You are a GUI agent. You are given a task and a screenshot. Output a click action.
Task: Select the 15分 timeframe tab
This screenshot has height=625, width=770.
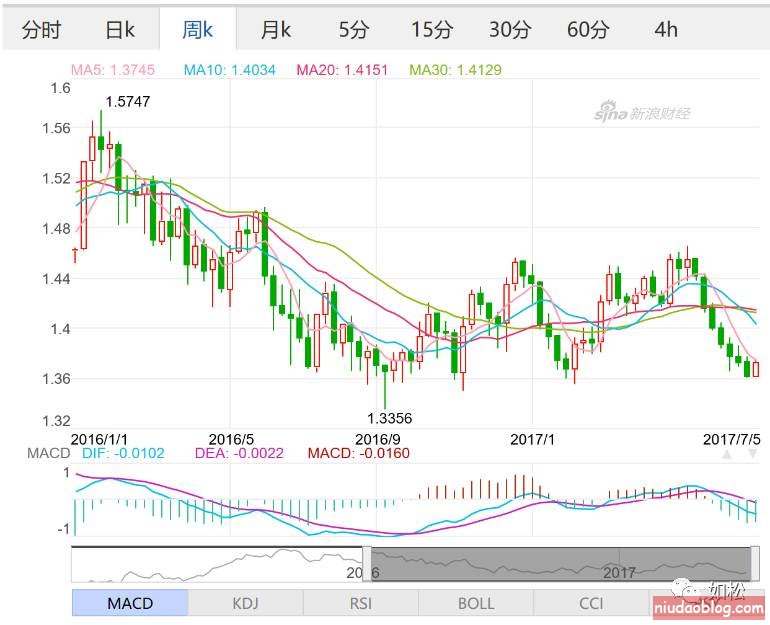432,30
